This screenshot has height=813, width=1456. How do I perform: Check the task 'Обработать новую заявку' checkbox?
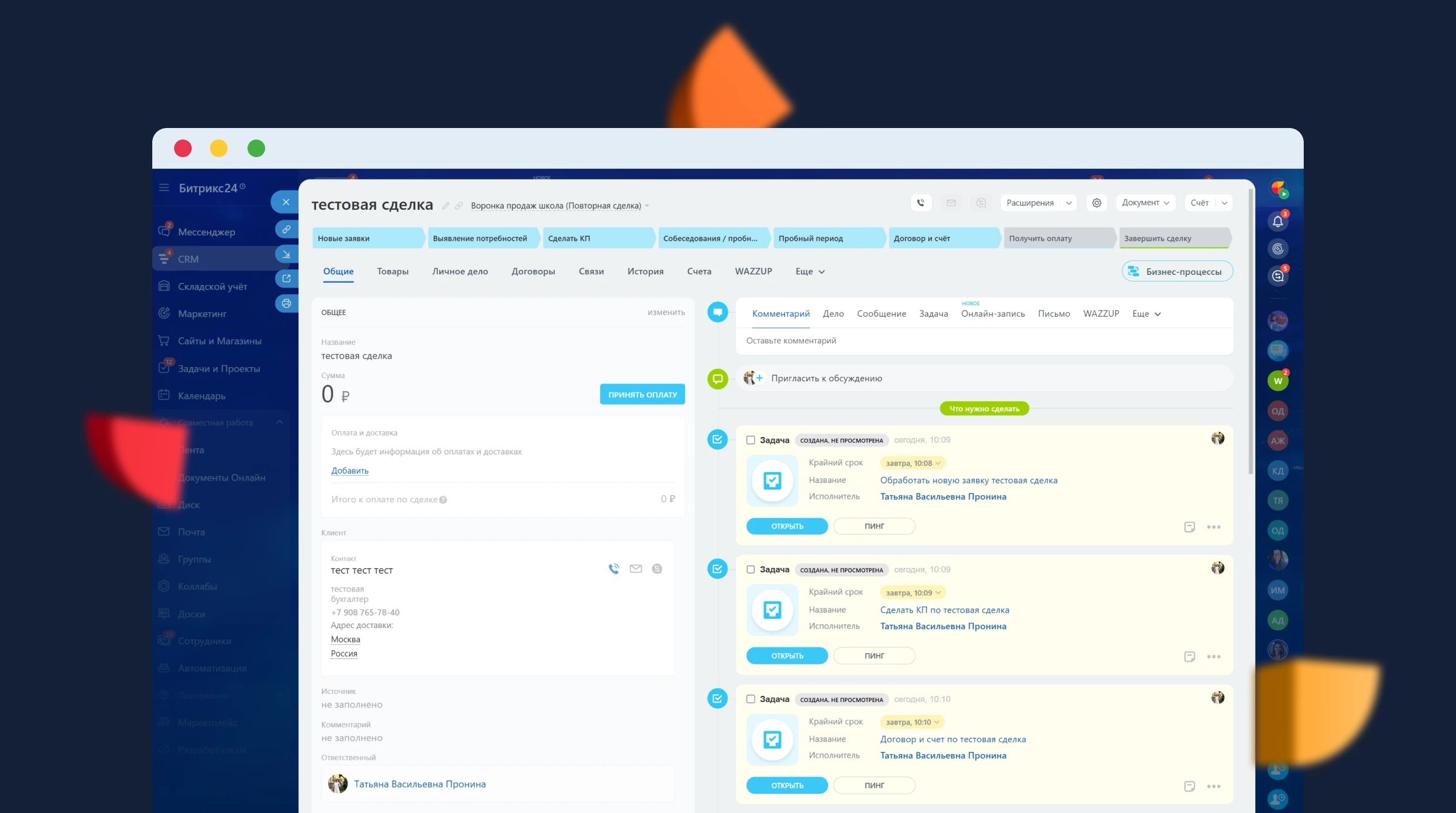coord(750,440)
